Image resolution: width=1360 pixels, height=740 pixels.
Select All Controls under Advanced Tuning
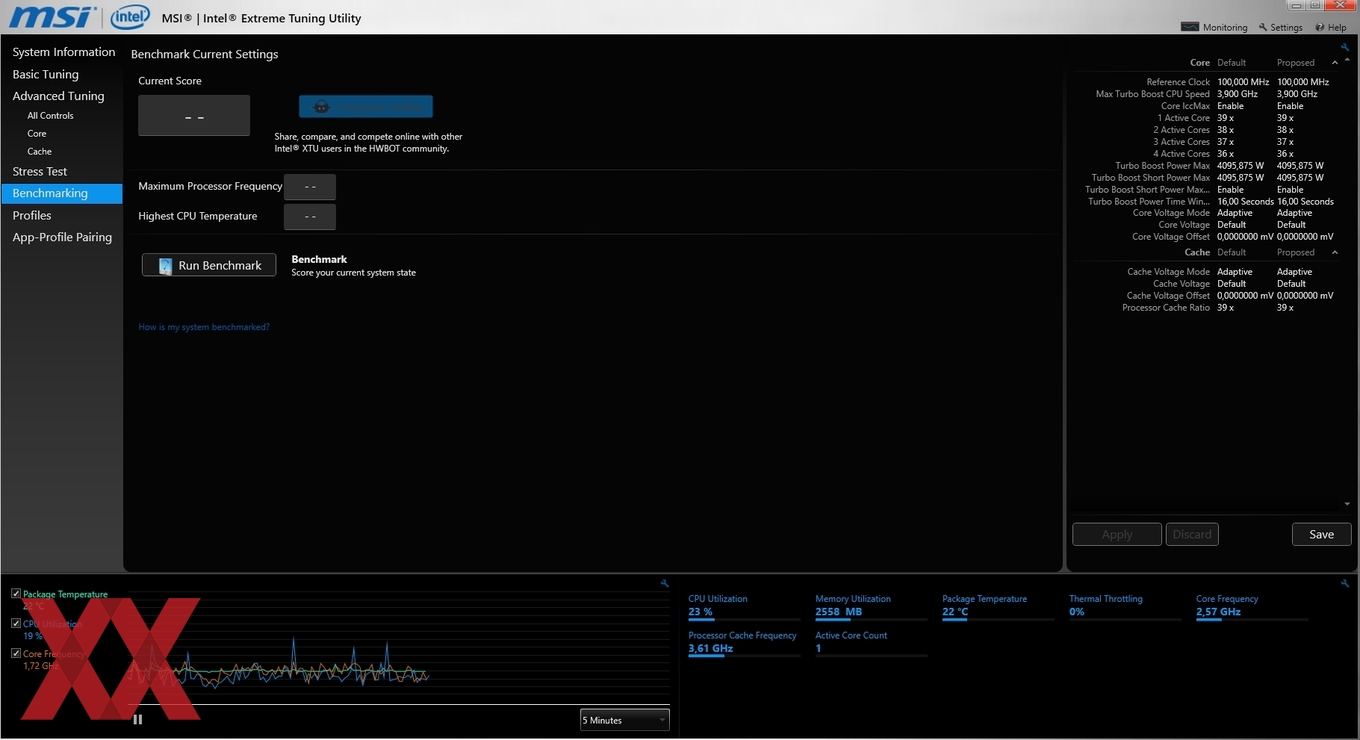click(50, 116)
